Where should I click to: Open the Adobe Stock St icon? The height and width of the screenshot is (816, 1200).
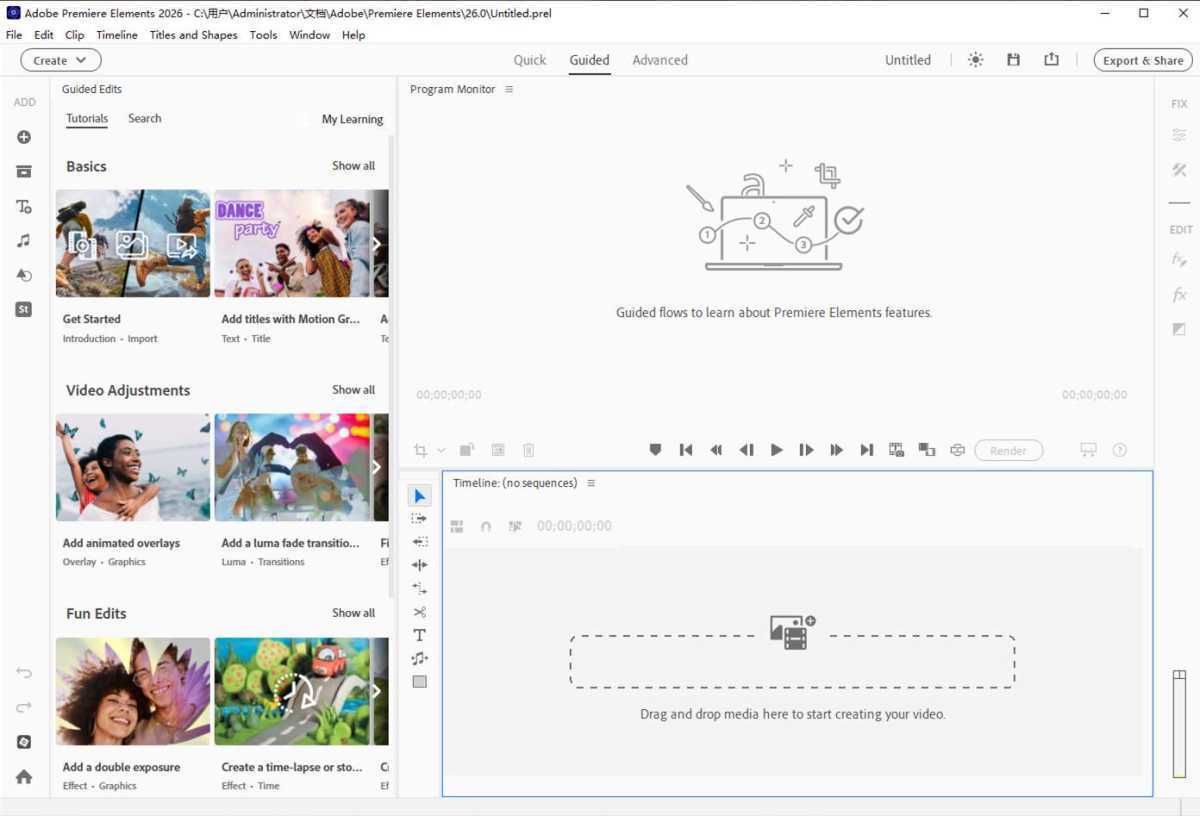pyautogui.click(x=24, y=310)
